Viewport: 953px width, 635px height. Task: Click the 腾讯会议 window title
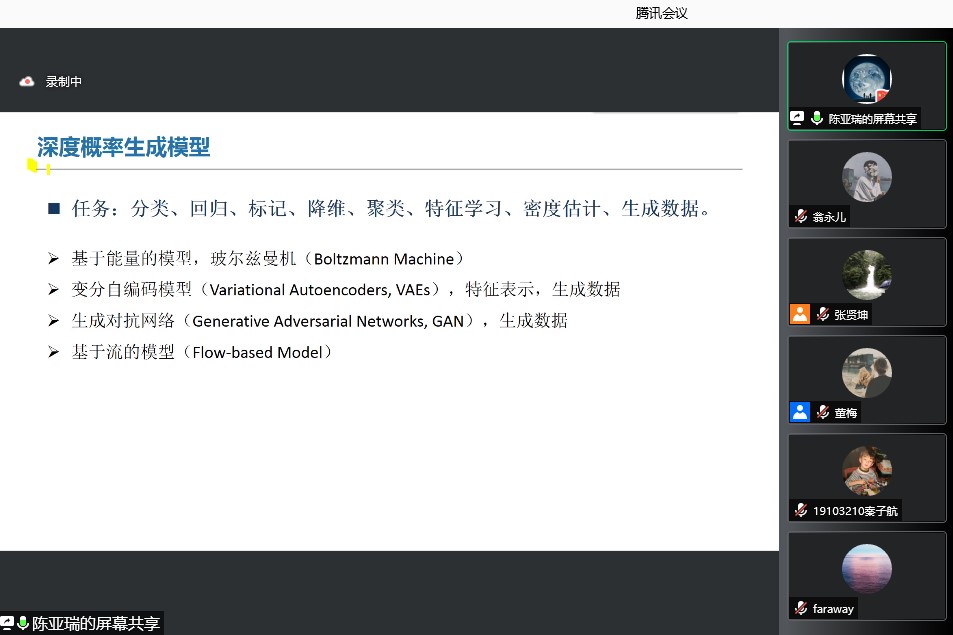[662, 13]
